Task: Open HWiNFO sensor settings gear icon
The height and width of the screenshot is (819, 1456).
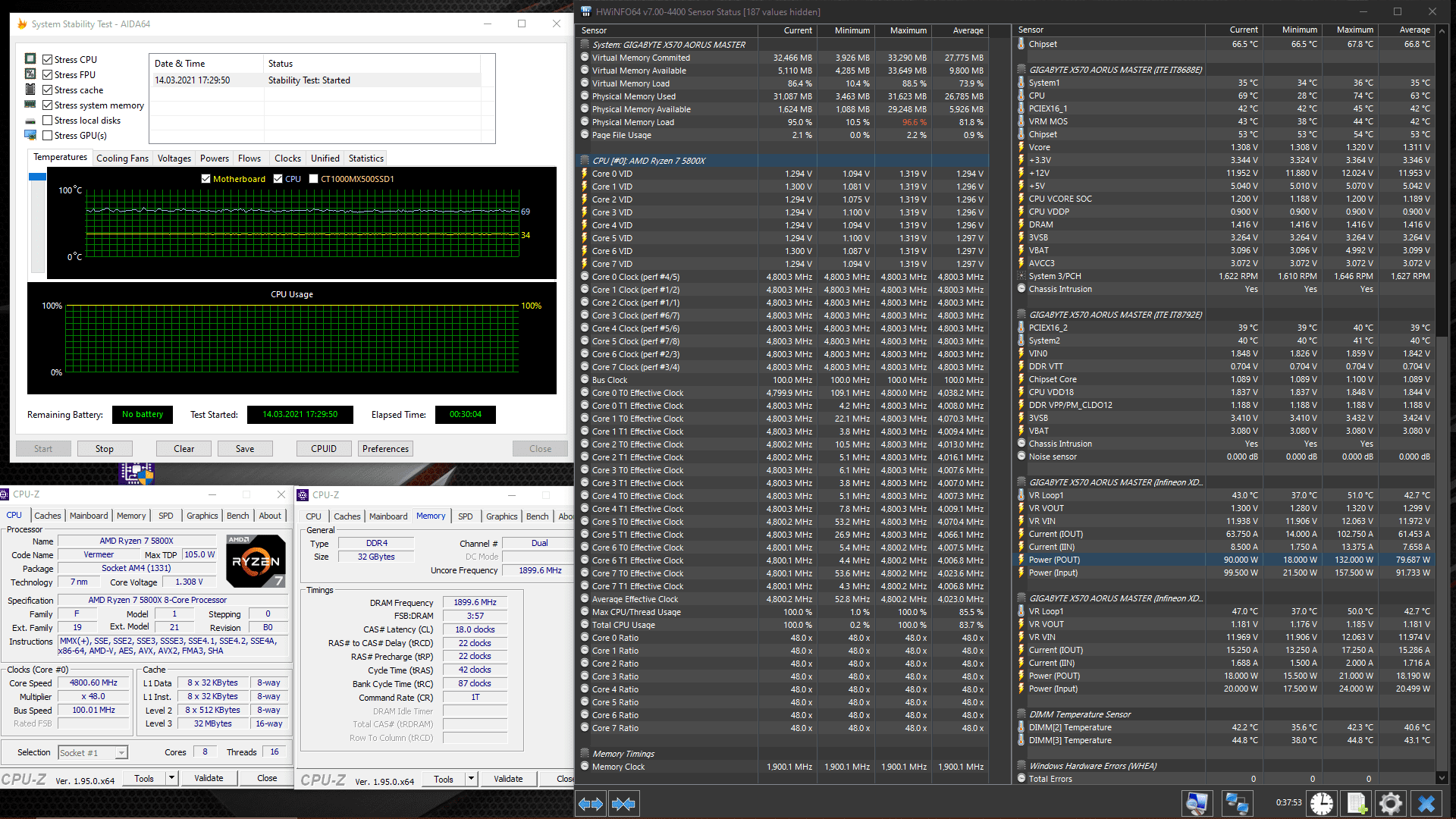Action: tap(1391, 803)
